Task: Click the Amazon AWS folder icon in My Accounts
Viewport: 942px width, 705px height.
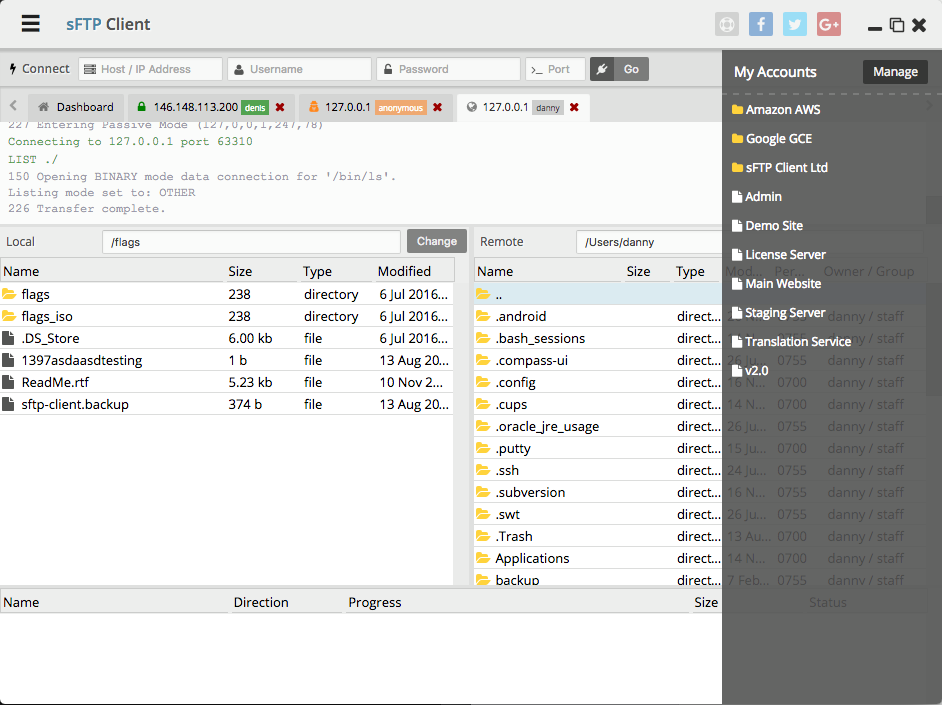Action: (740, 109)
